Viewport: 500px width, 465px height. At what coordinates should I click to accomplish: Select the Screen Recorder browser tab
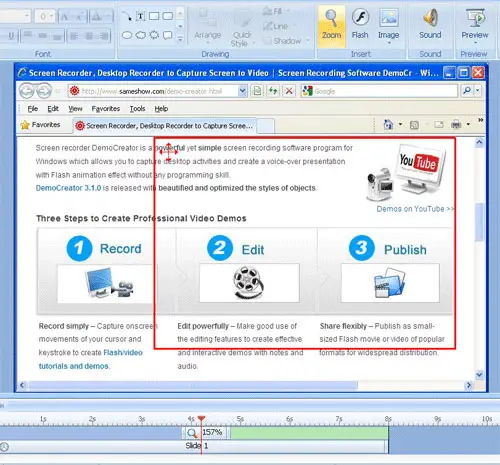coord(165,126)
